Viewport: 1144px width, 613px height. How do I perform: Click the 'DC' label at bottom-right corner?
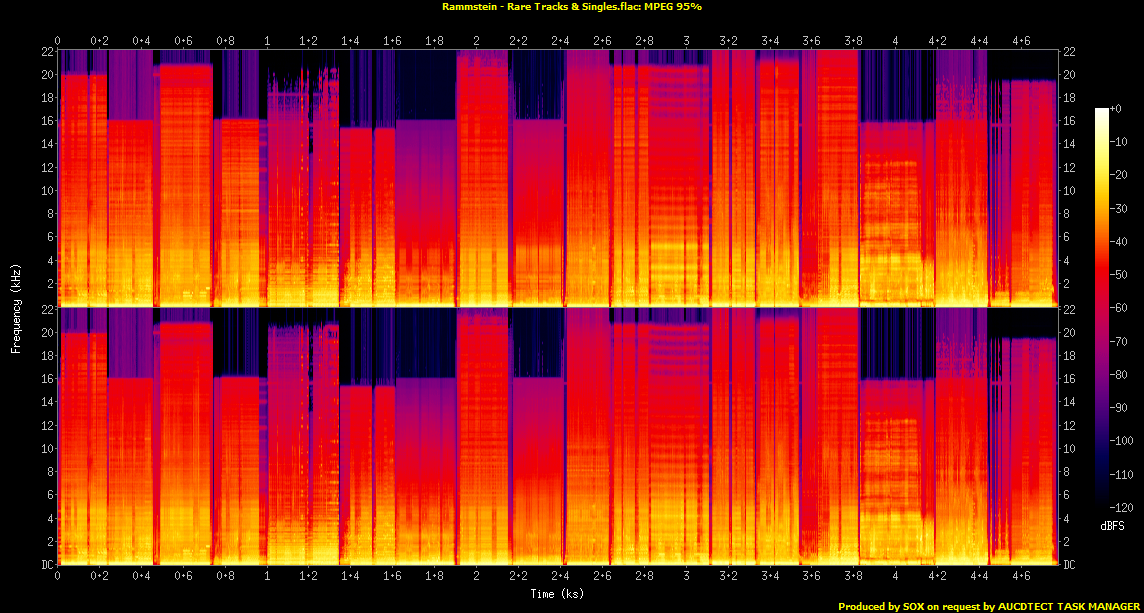click(x=1069, y=564)
